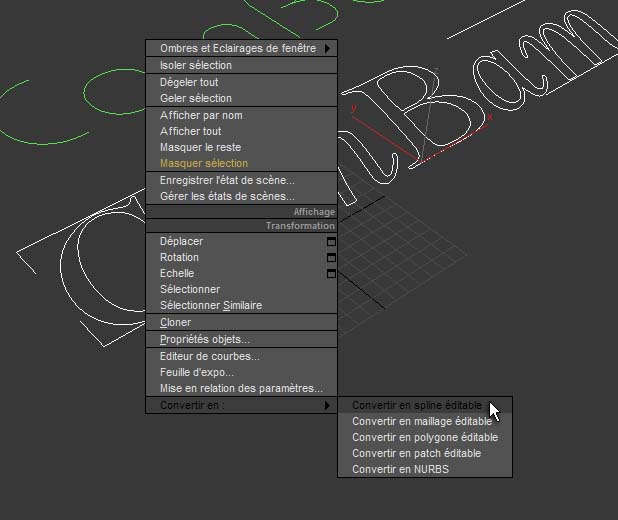Choose Convertir en spline éditable
Image resolution: width=618 pixels, height=520 pixels.
pos(425,405)
